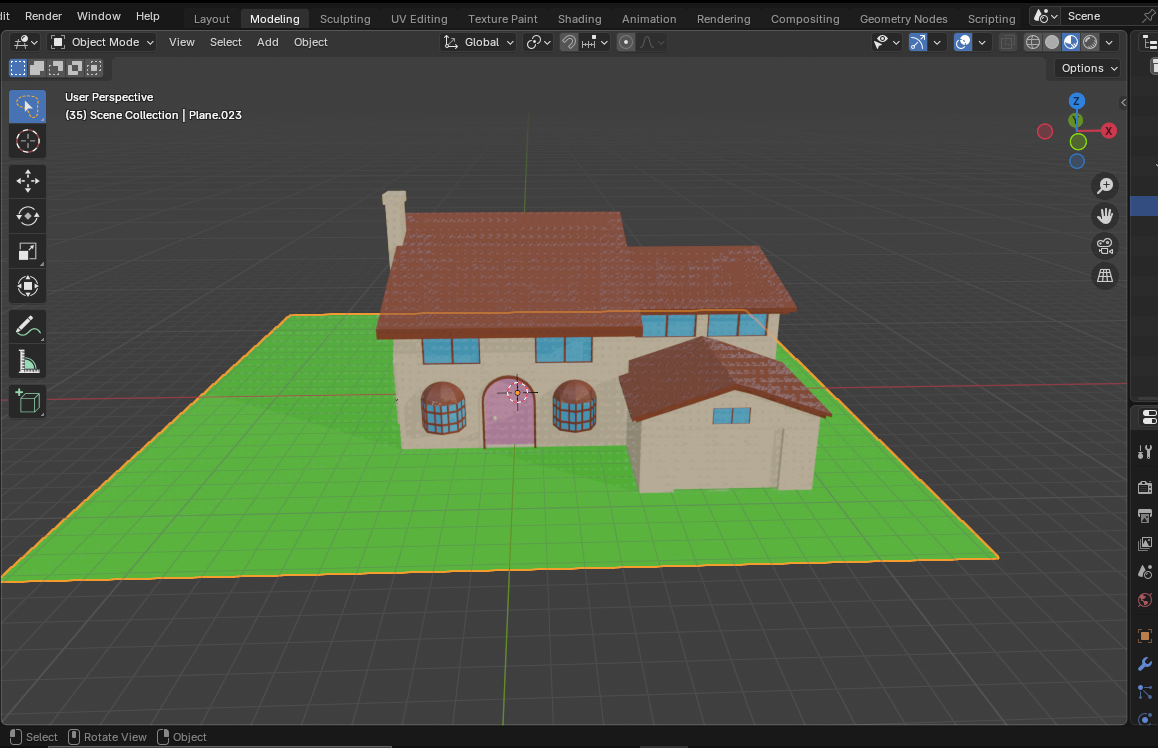Toggle viewport overlays
The image size is (1158, 748).
[x=963, y=42]
